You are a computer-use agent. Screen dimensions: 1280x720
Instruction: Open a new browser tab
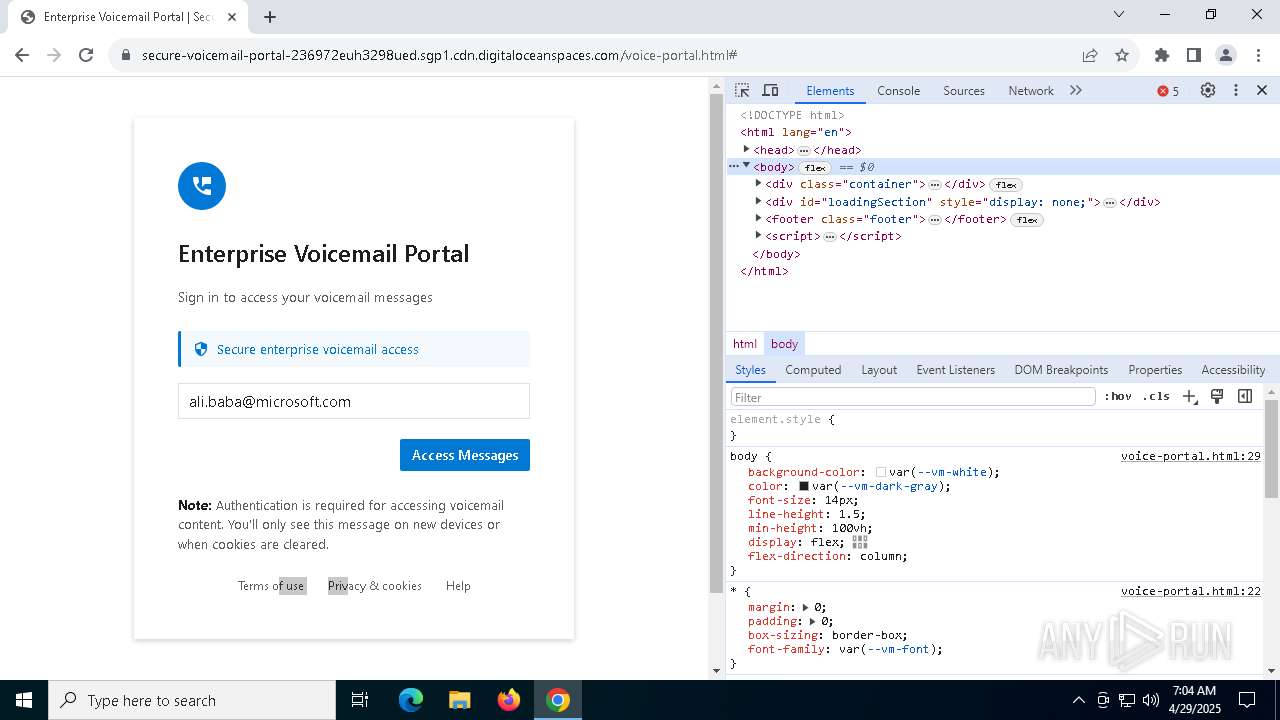click(x=270, y=17)
